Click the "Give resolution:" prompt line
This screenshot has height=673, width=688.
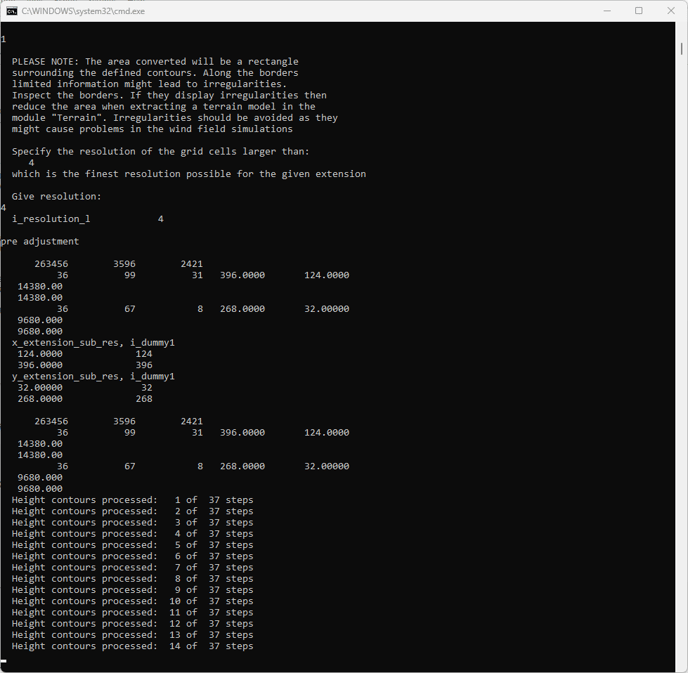tap(56, 197)
